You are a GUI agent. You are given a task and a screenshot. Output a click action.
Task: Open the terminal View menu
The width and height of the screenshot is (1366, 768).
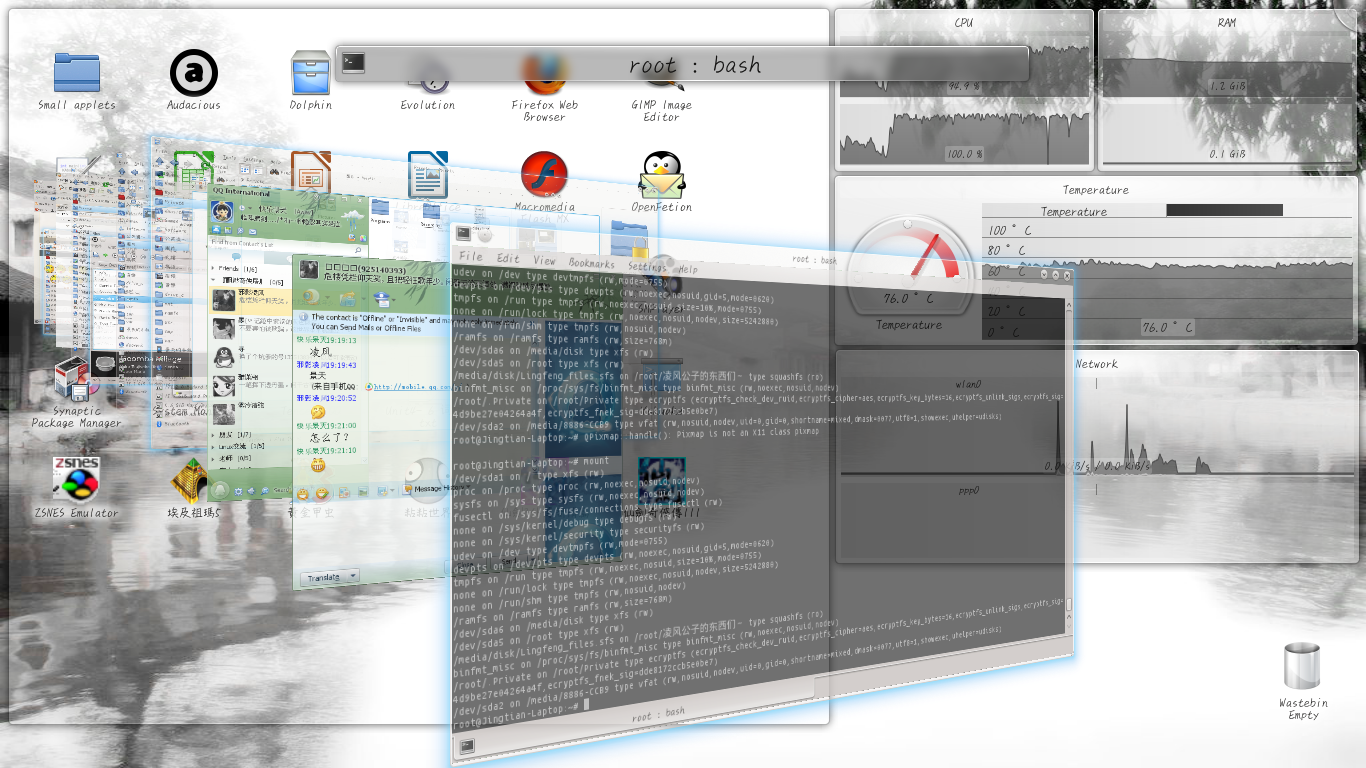(x=545, y=261)
